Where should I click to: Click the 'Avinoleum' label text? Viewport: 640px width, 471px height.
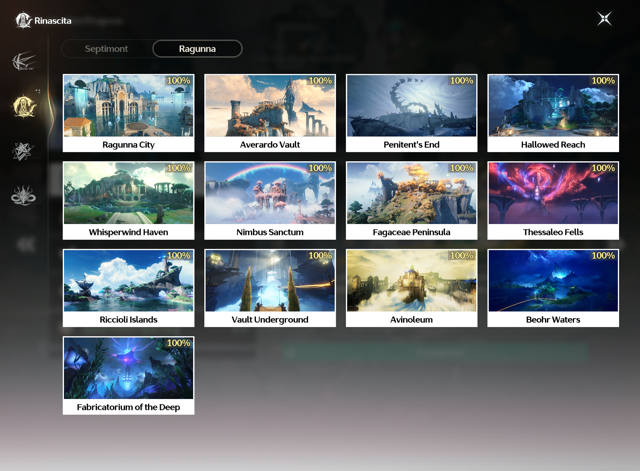[x=411, y=319]
